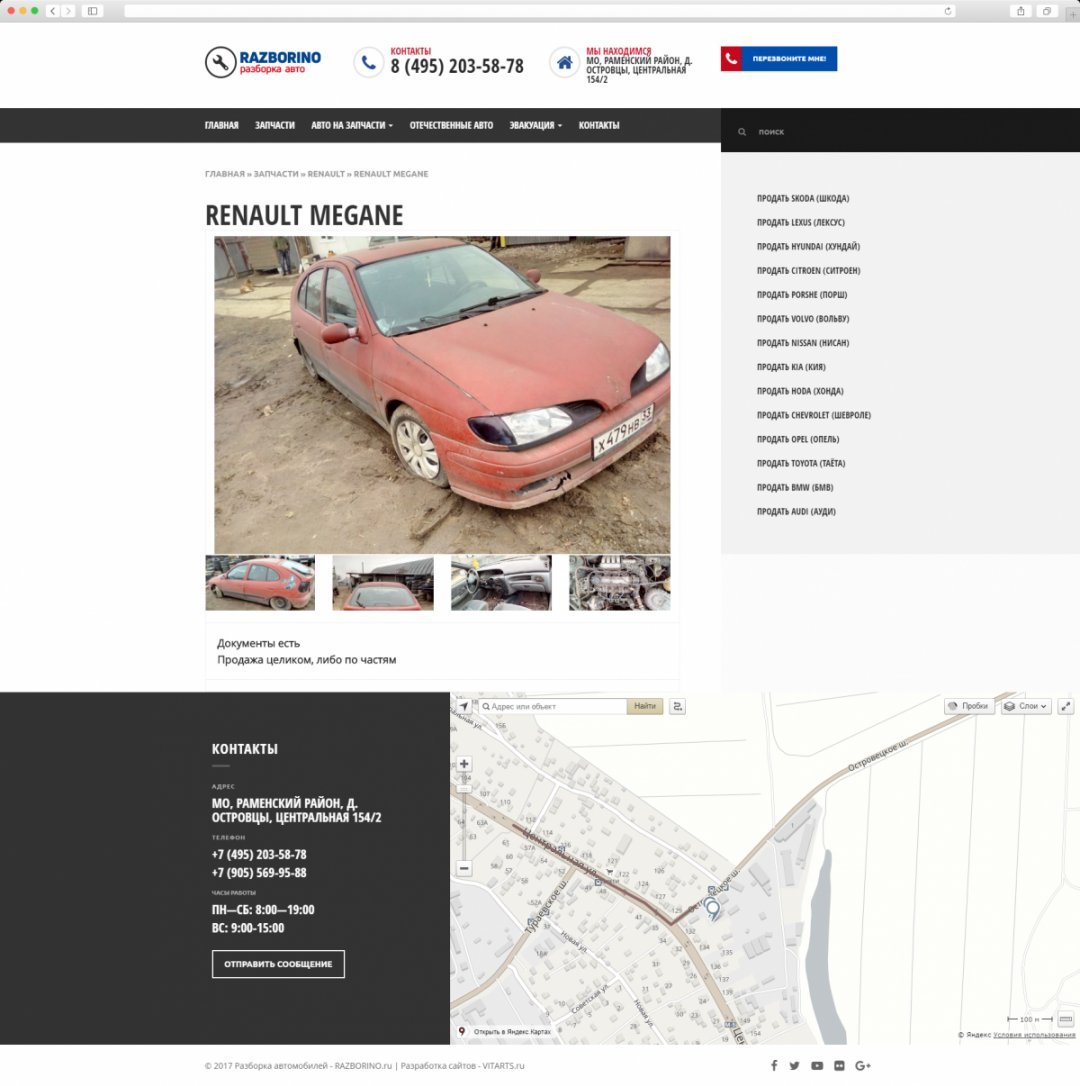The height and width of the screenshot is (1086, 1080).
Task: Open the YouTube social icon link
Action: pyautogui.click(x=817, y=1066)
